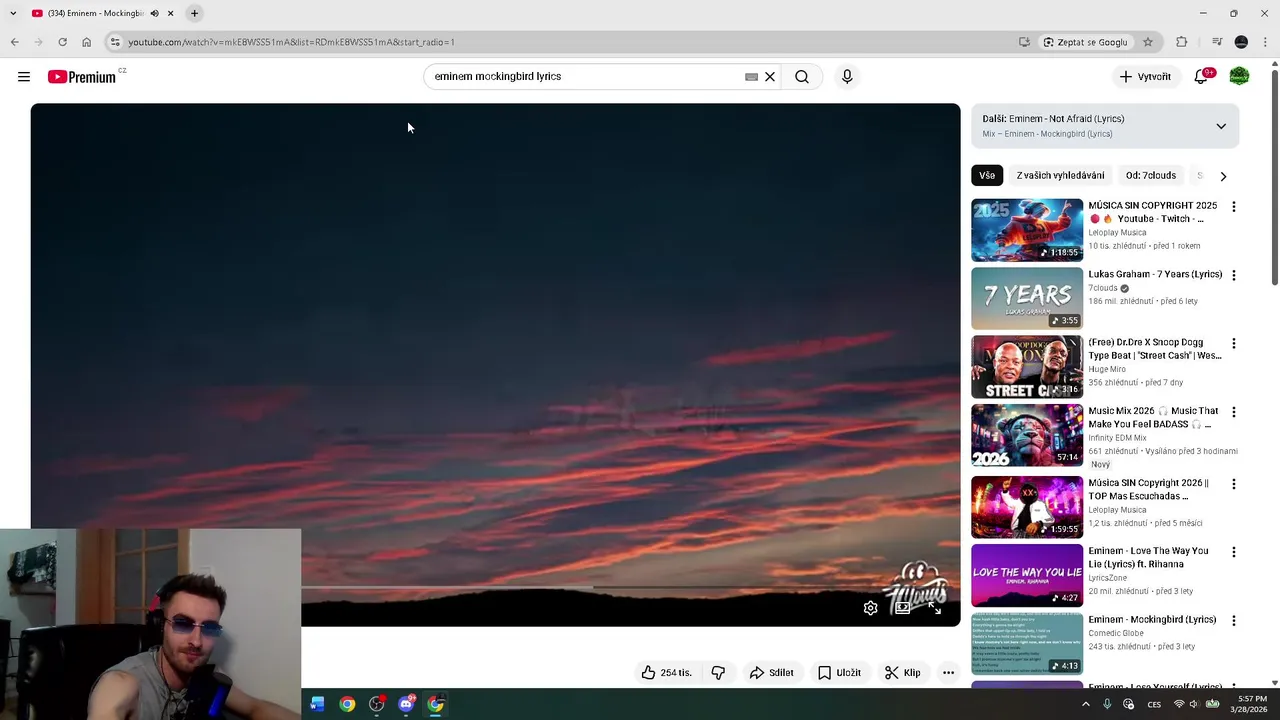Show hidden system tray icons
Image resolution: width=1280 pixels, height=720 pixels.
coord(1086,704)
